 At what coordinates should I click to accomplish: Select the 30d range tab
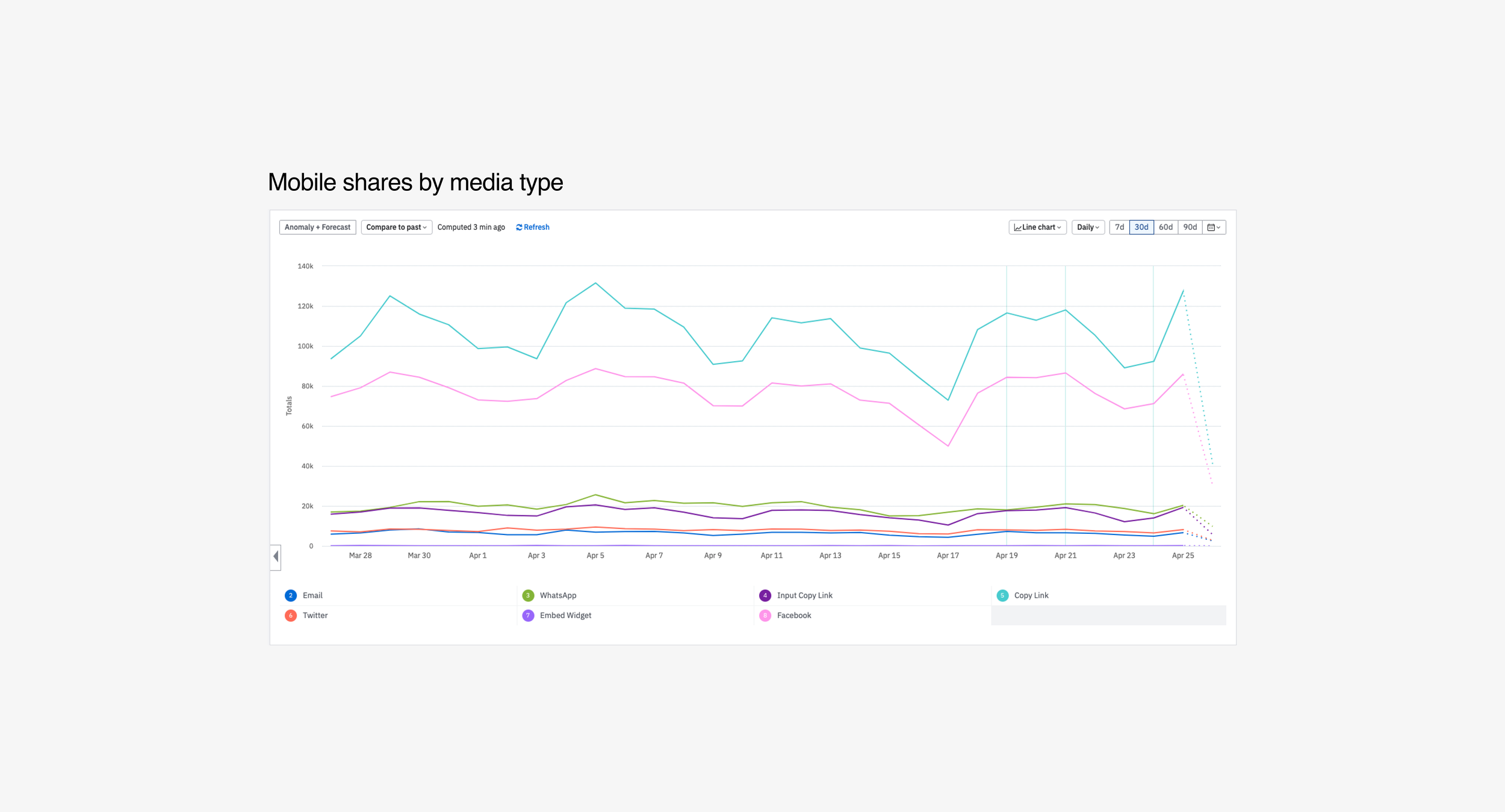pyautogui.click(x=1141, y=227)
